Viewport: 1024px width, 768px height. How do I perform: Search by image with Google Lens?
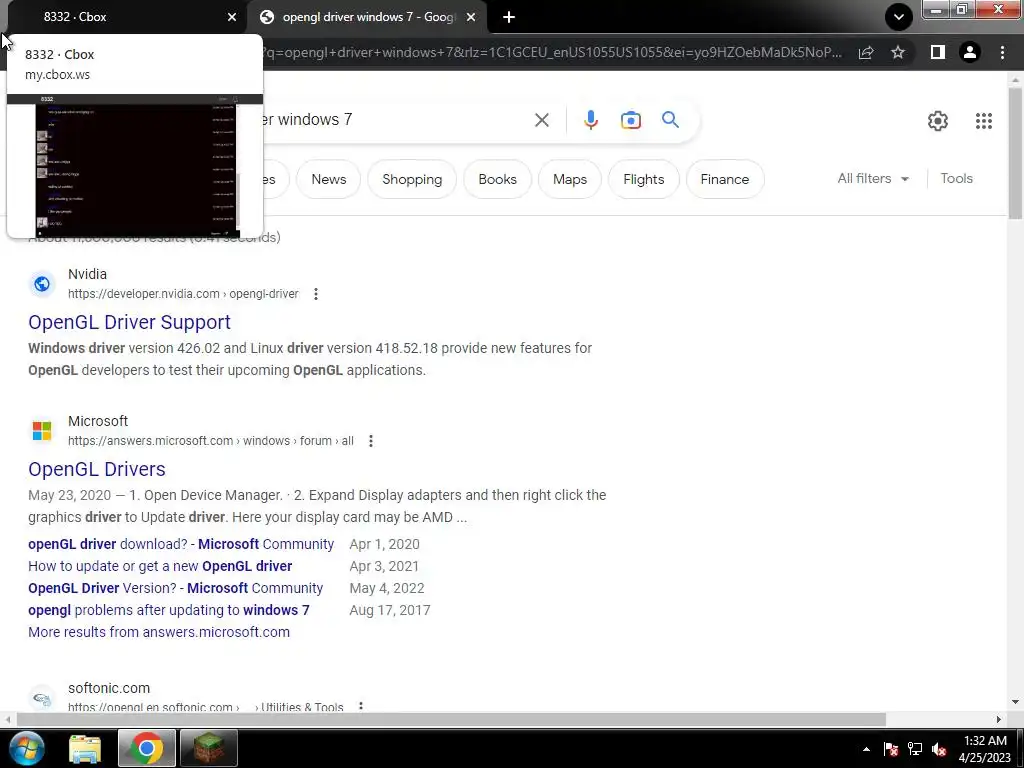(x=631, y=120)
